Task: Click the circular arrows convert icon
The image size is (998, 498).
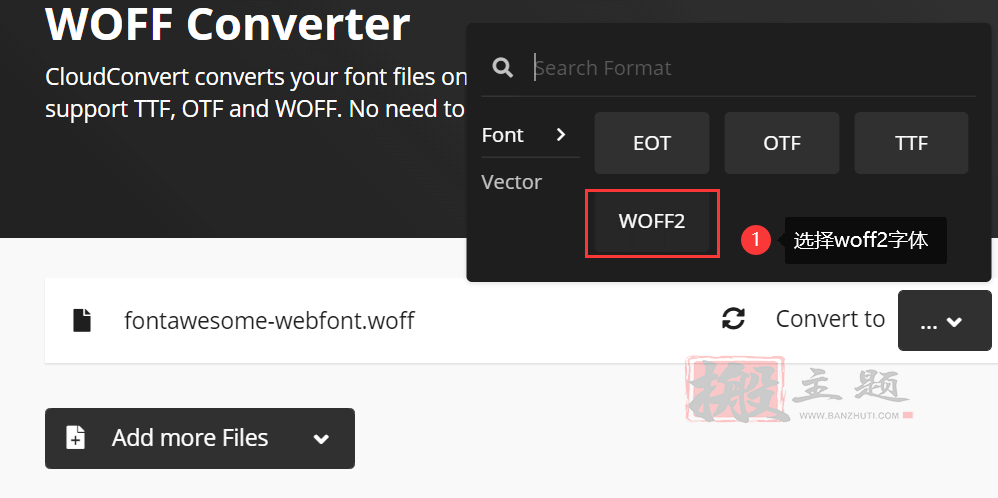Action: click(x=733, y=318)
